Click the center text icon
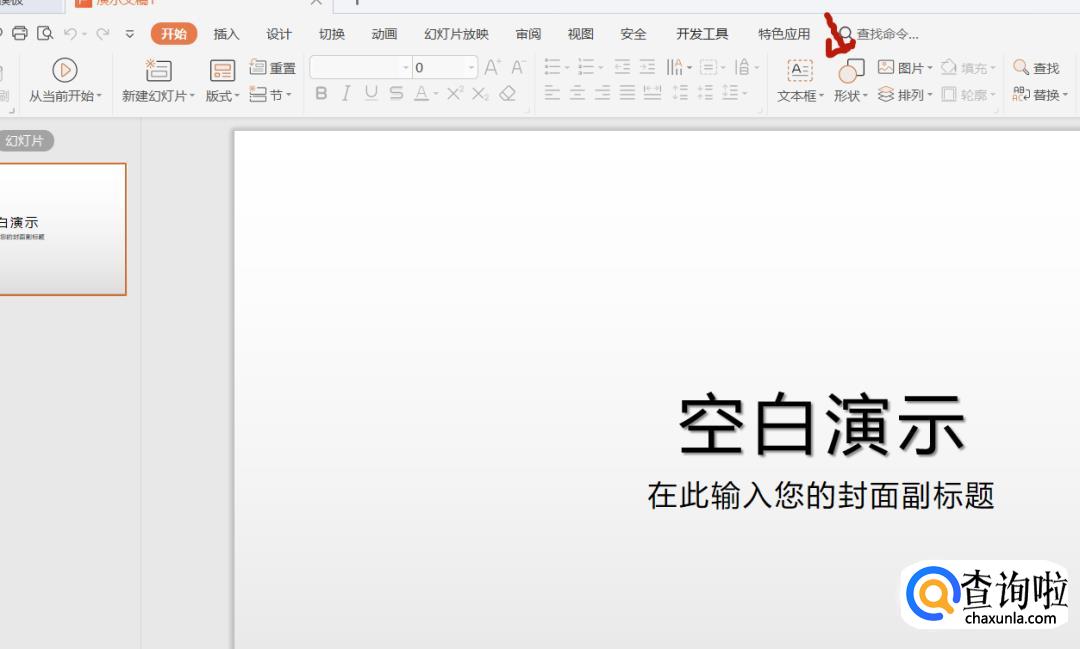1080x649 pixels. (x=577, y=93)
